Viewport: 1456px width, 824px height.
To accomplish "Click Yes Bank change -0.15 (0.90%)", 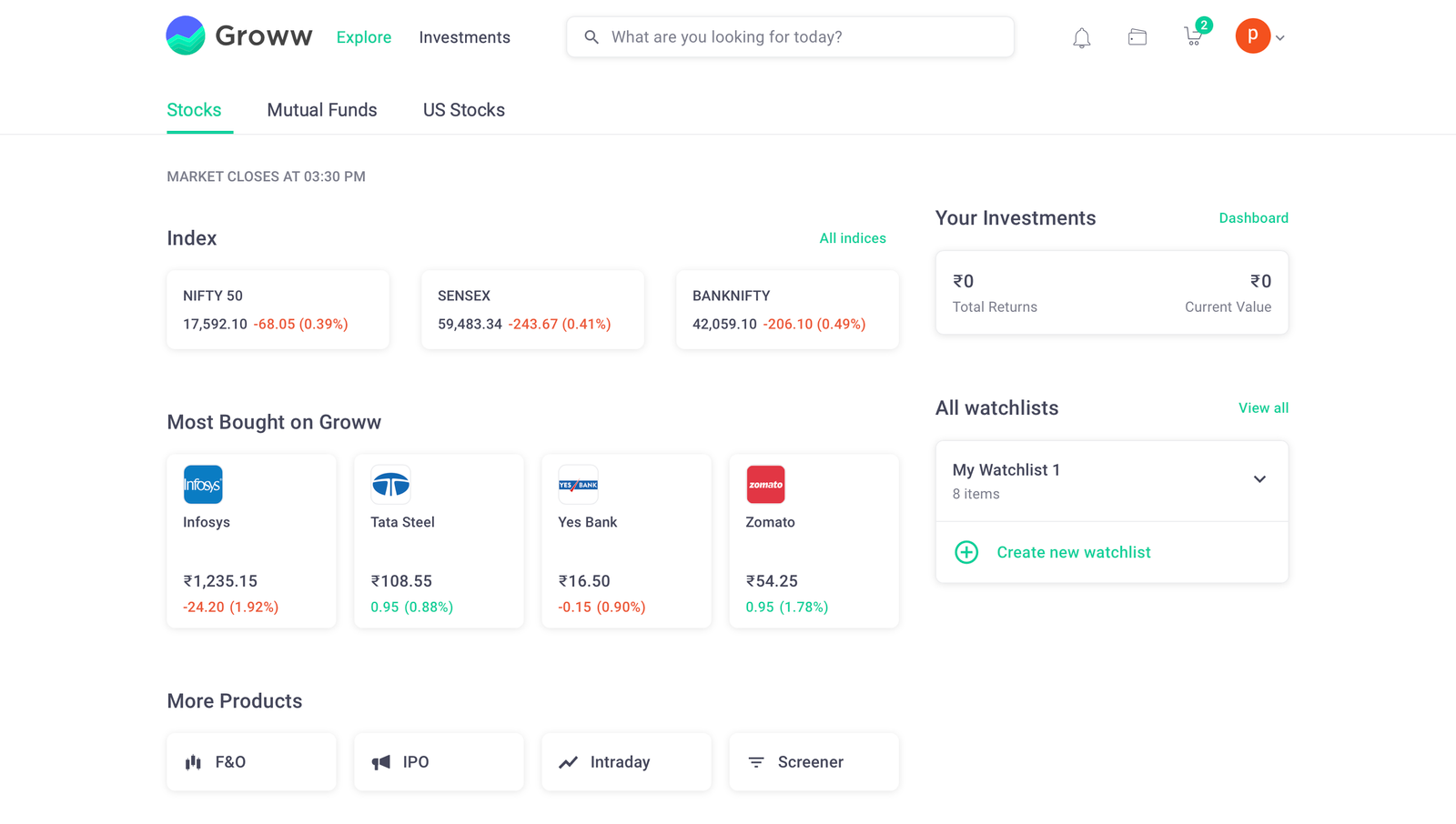I will (602, 607).
